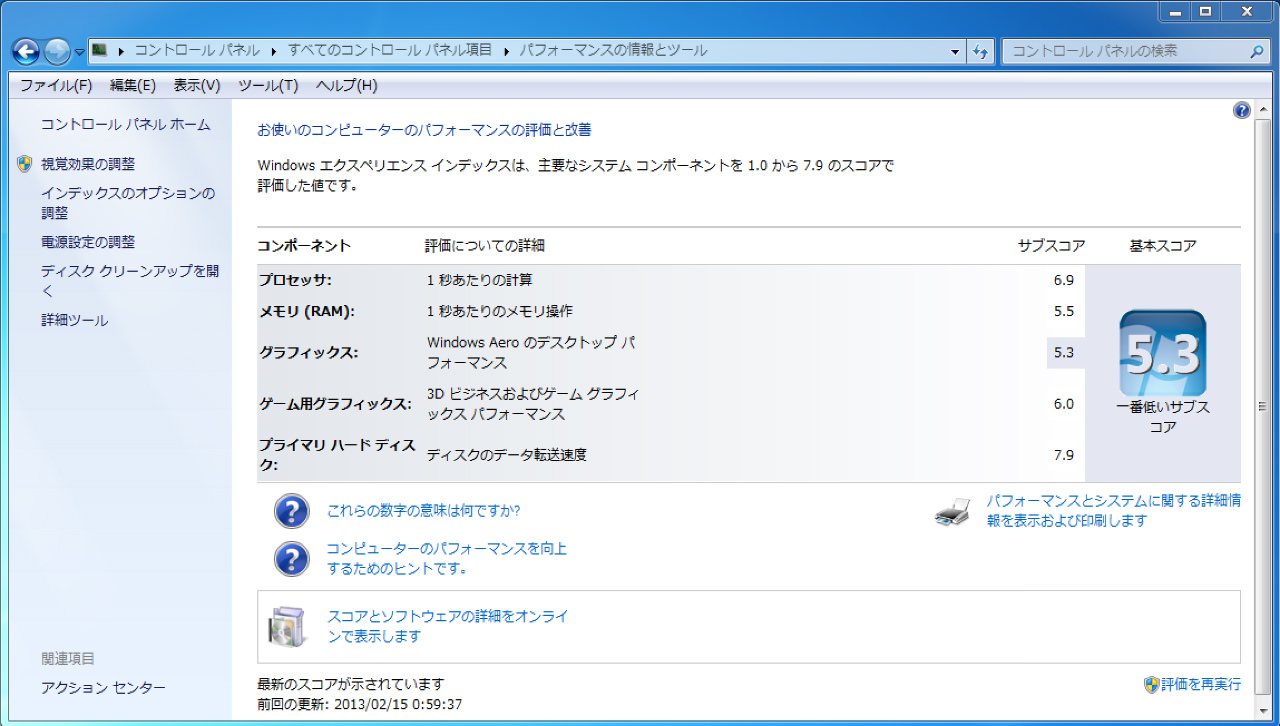Click プライマリ ハード ディスク subscore 7.9
Viewport: 1280px width, 726px height.
1063,455
